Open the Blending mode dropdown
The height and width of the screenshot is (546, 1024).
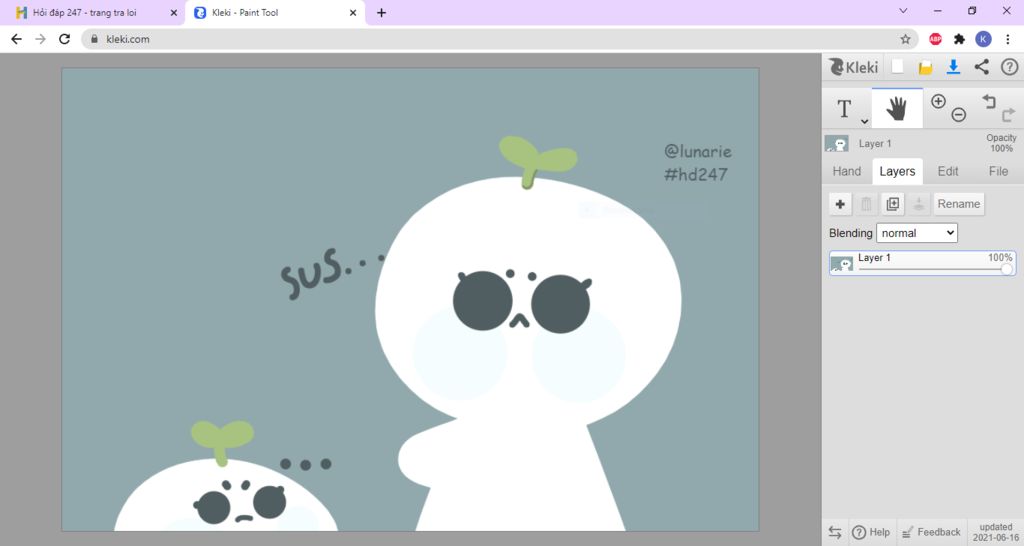click(x=916, y=233)
